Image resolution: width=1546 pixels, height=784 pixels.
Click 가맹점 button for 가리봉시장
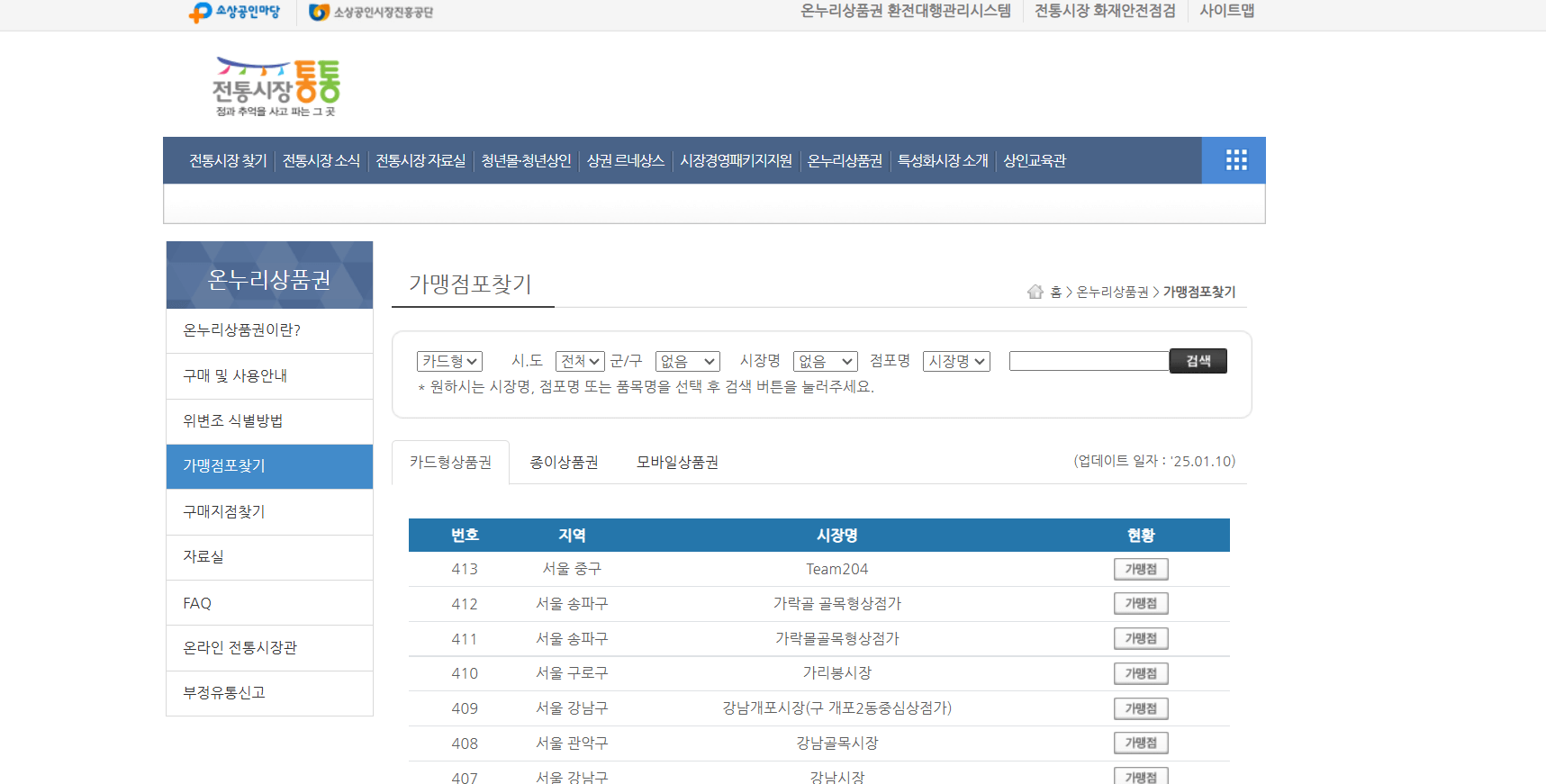[1141, 673]
